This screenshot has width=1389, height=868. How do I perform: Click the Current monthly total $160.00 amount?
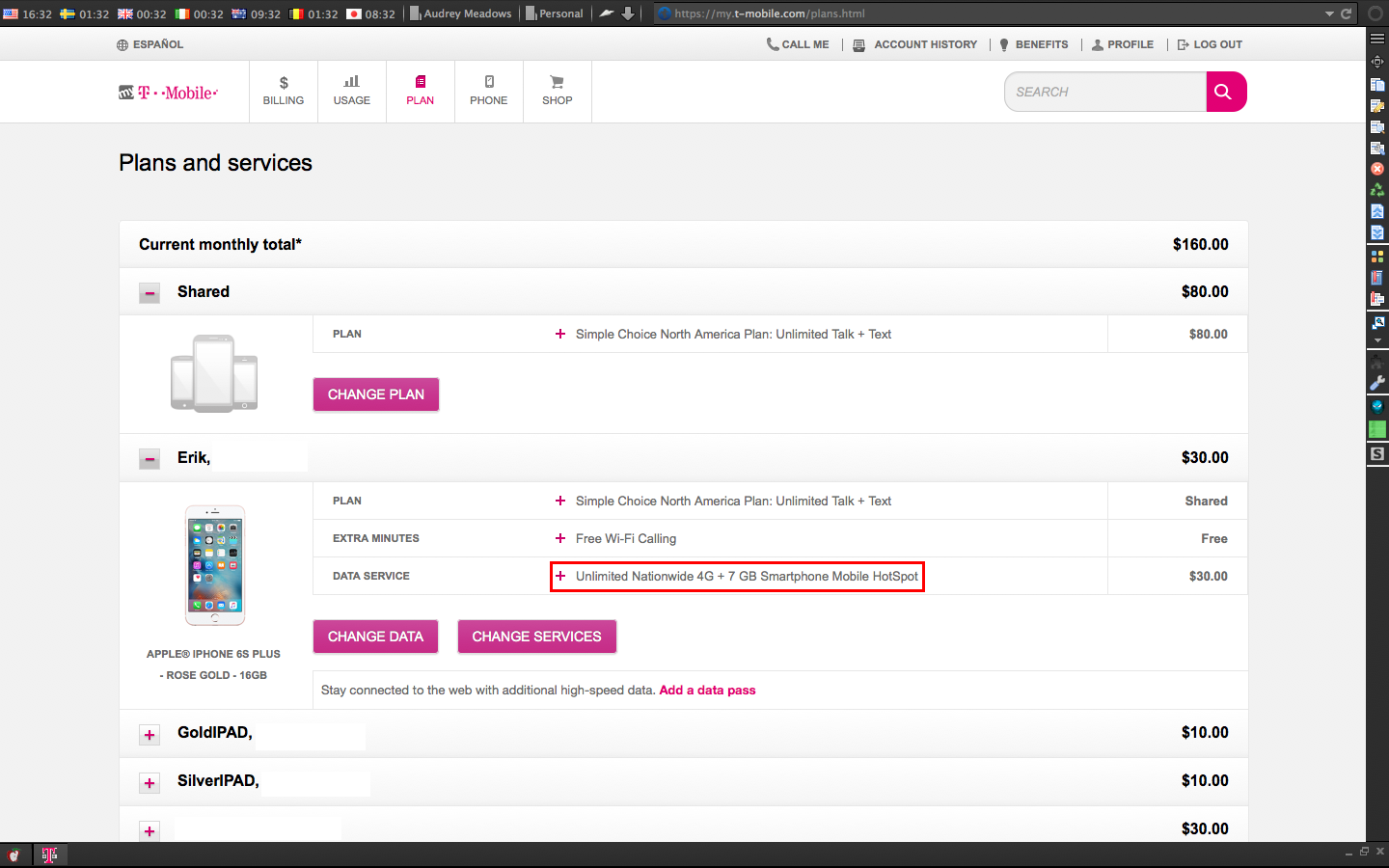pos(1201,245)
